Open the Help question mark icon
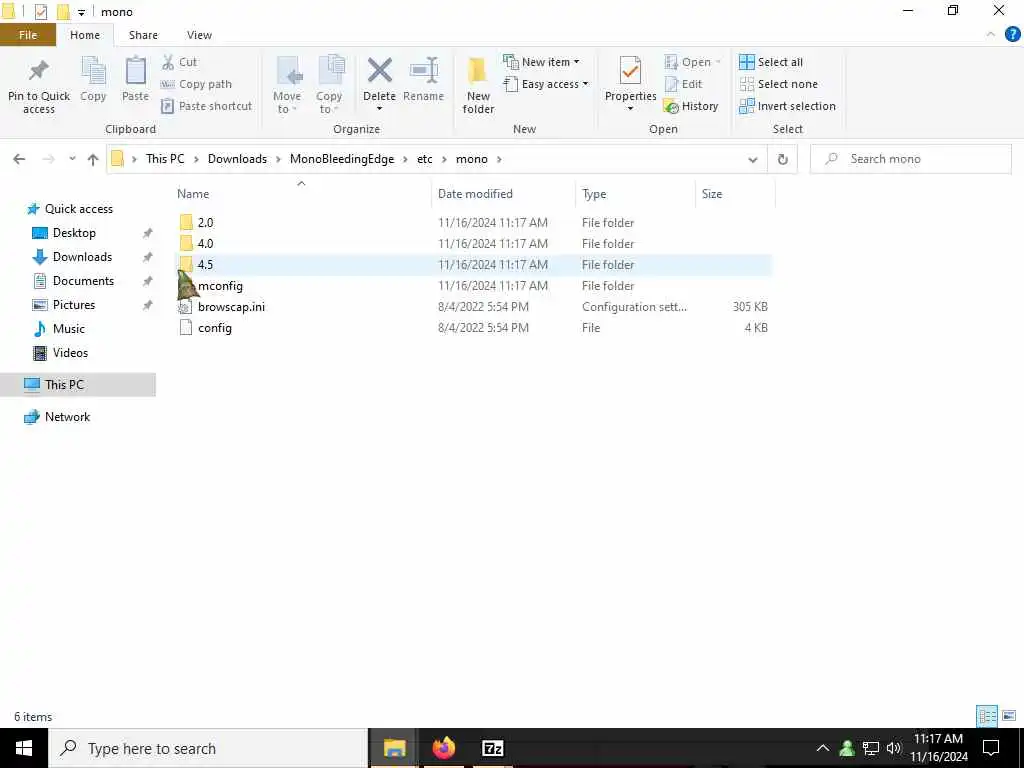This screenshot has width=1024, height=768. point(1012,35)
